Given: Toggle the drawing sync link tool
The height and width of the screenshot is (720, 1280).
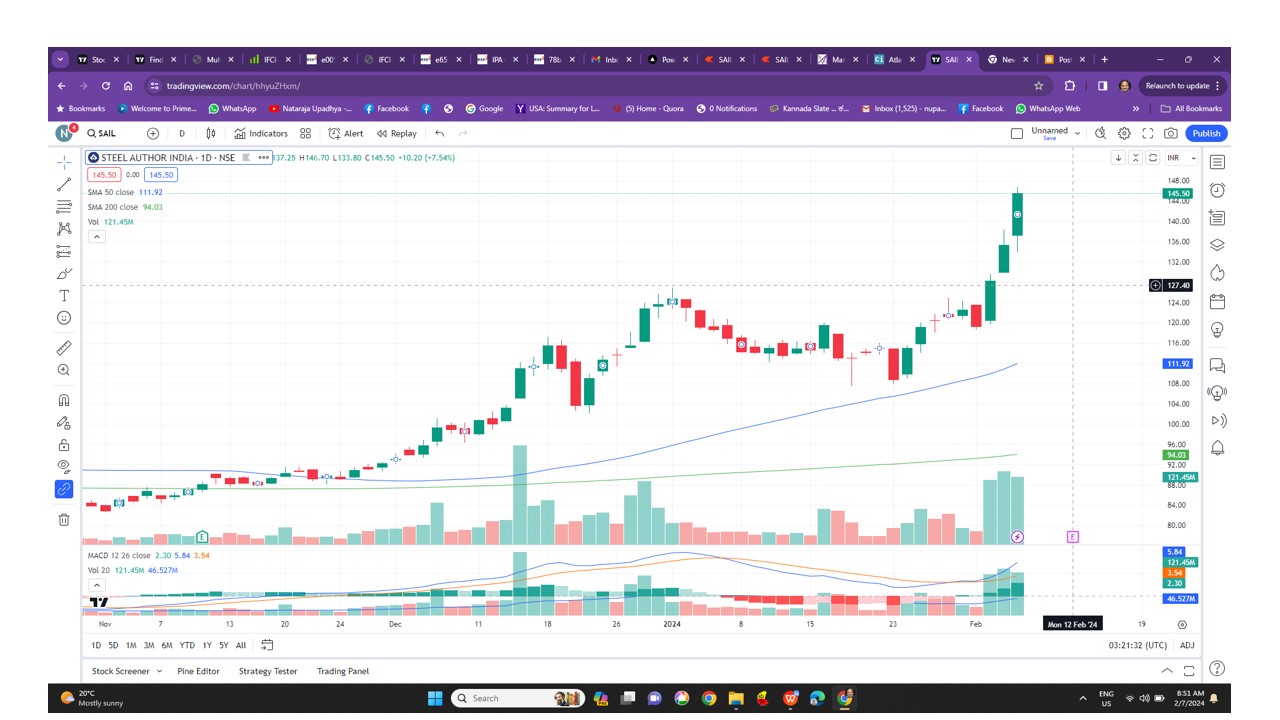Looking at the screenshot, I should (x=64, y=489).
